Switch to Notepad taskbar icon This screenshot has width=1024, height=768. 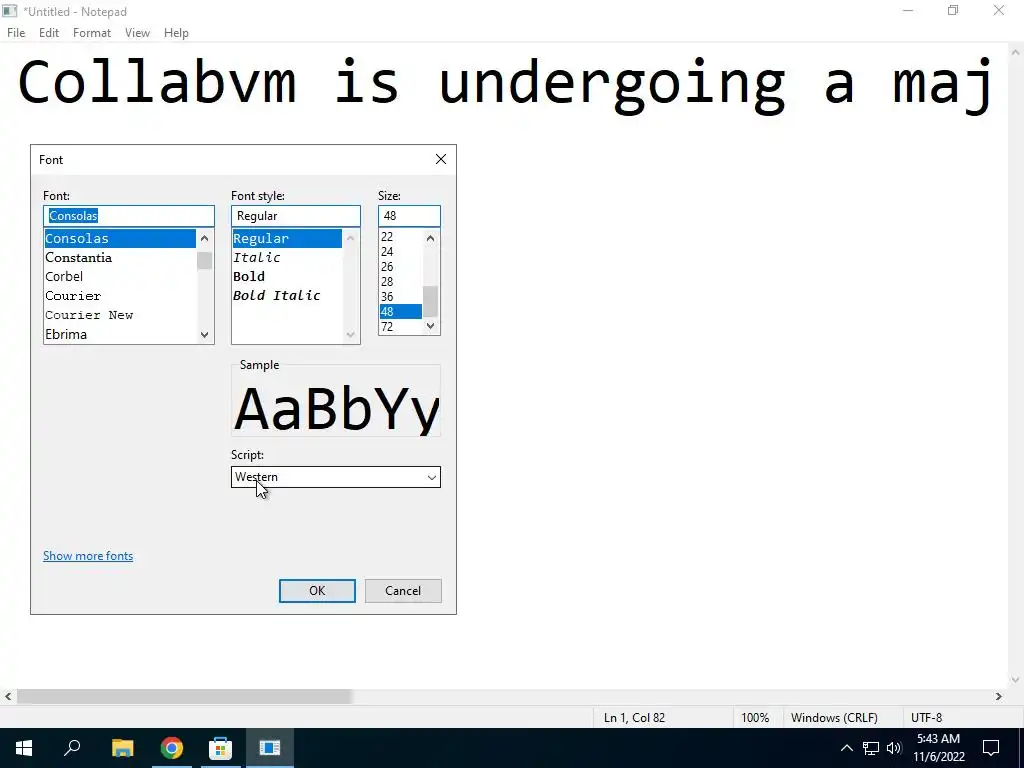tap(269, 748)
